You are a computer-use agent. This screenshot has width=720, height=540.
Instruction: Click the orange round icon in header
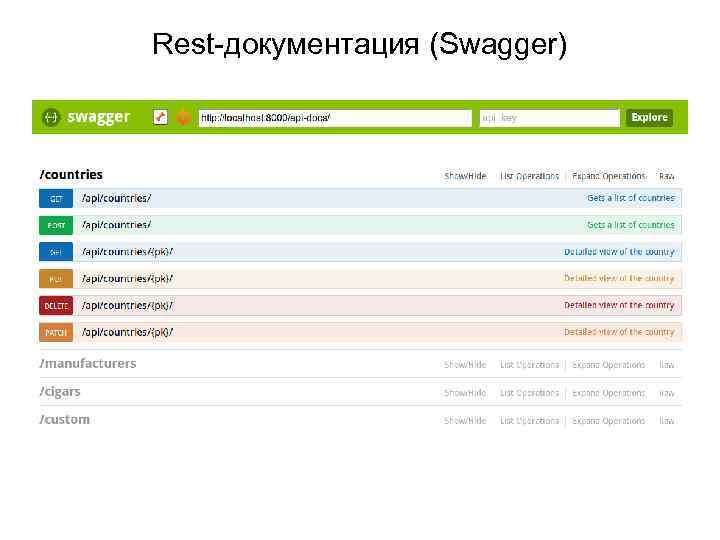pos(184,118)
